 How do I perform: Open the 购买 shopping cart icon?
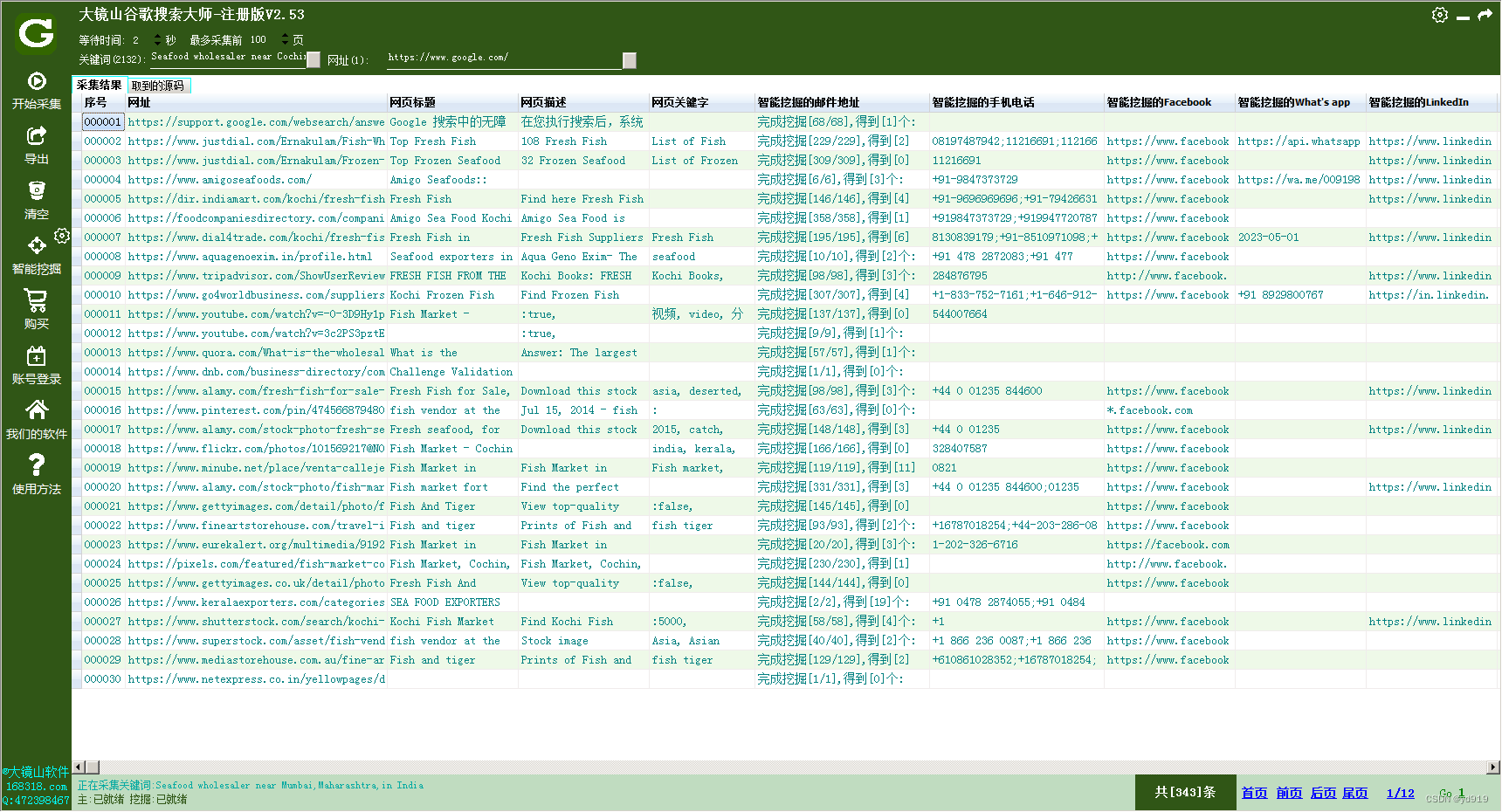click(x=37, y=300)
